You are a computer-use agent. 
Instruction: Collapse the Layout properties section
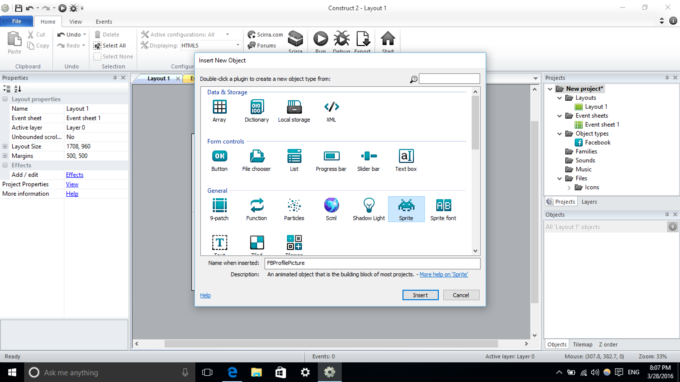[x=5, y=99]
